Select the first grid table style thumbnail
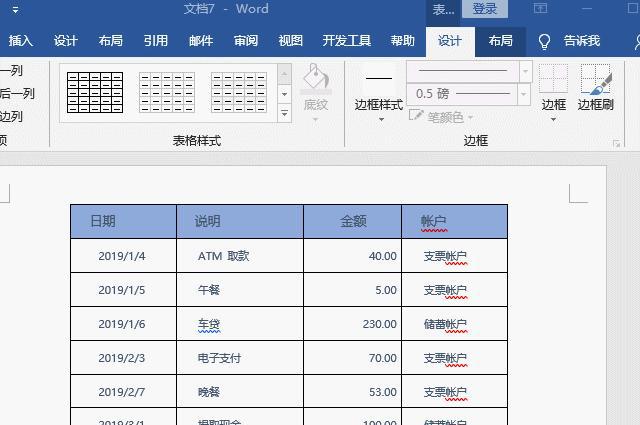The width and height of the screenshot is (640, 425). (95, 92)
